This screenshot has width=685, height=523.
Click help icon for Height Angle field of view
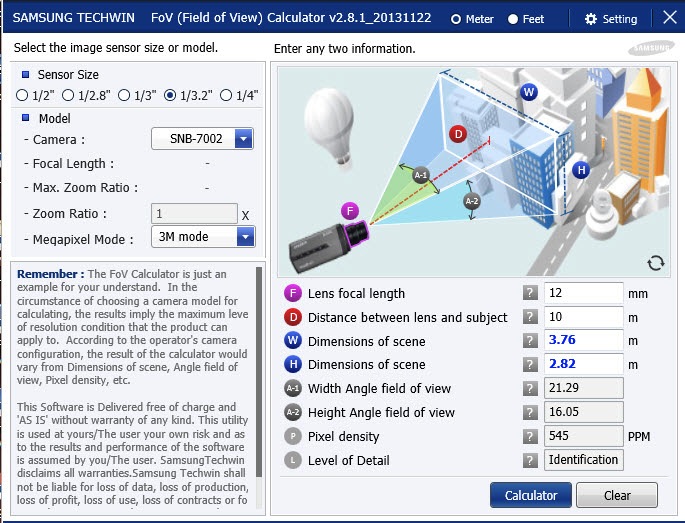(x=530, y=412)
